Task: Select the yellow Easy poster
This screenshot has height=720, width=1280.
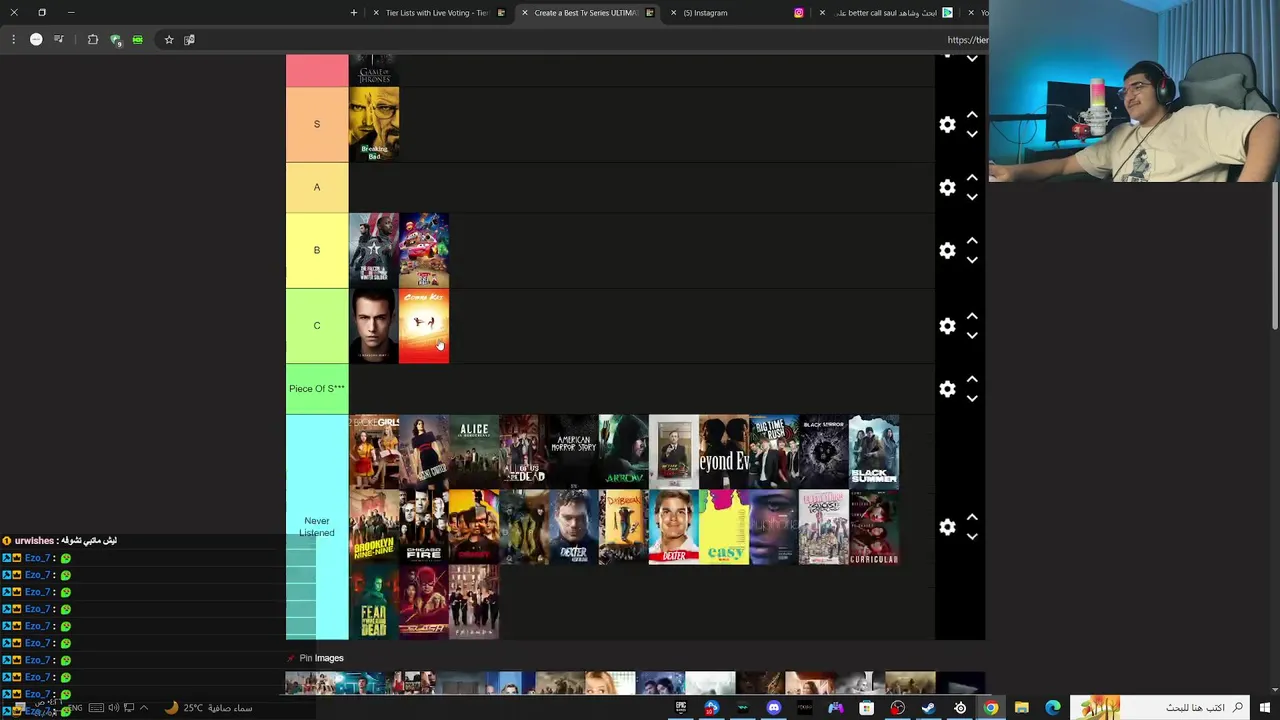Action: [x=724, y=527]
